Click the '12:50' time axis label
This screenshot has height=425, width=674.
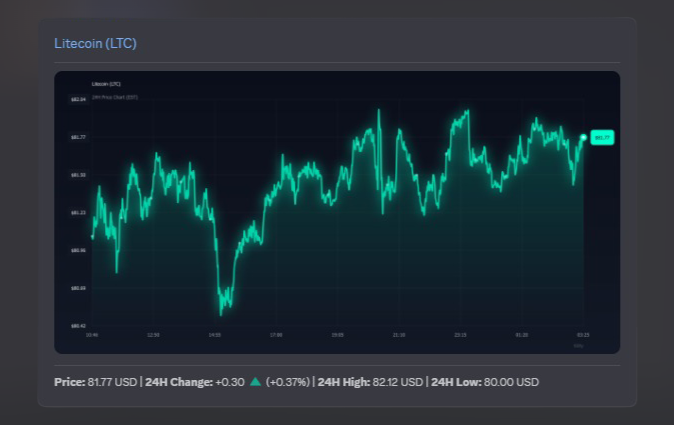point(153,335)
